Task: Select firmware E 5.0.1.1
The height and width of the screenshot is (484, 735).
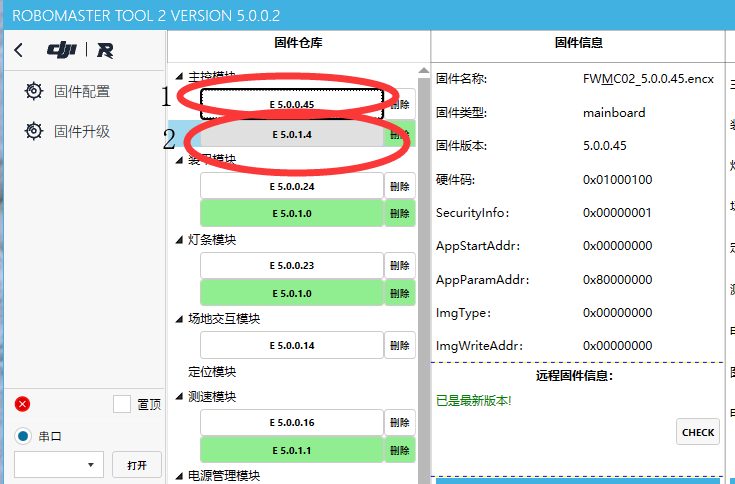Action: click(292, 450)
